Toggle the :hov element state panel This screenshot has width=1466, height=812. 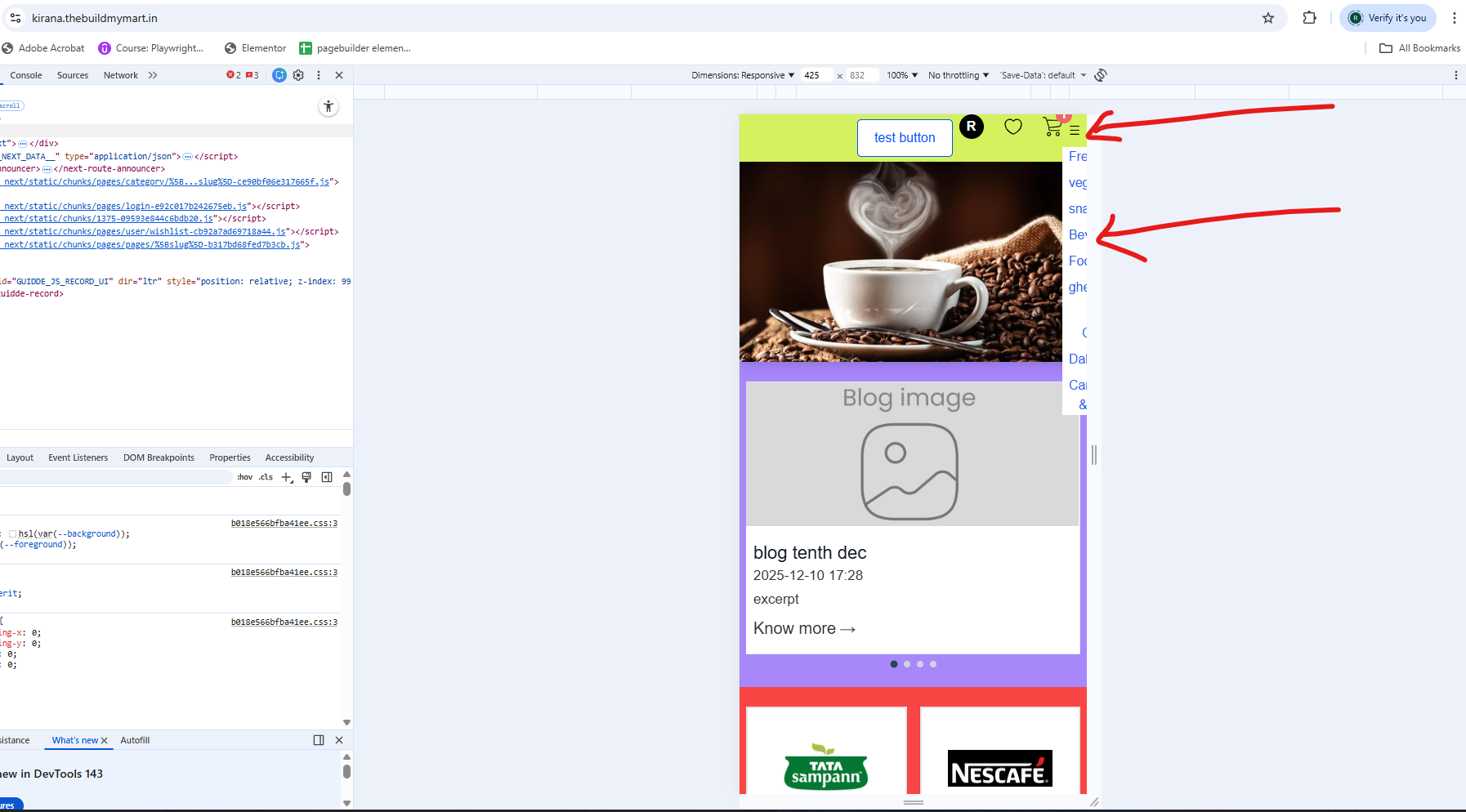click(245, 477)
